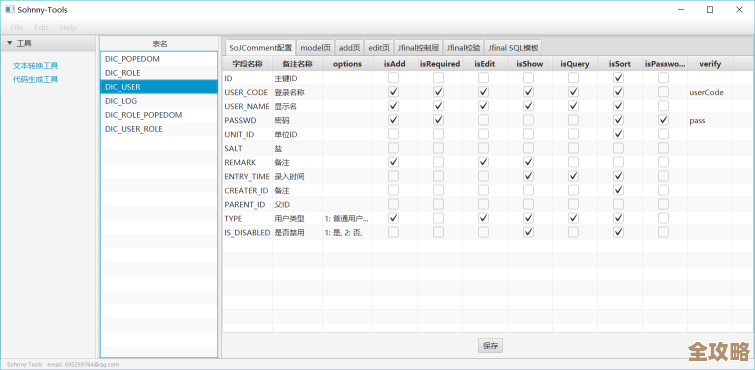Select the IS_DISABLED options cell
This screenshot has height=370, width=755.
347,232
